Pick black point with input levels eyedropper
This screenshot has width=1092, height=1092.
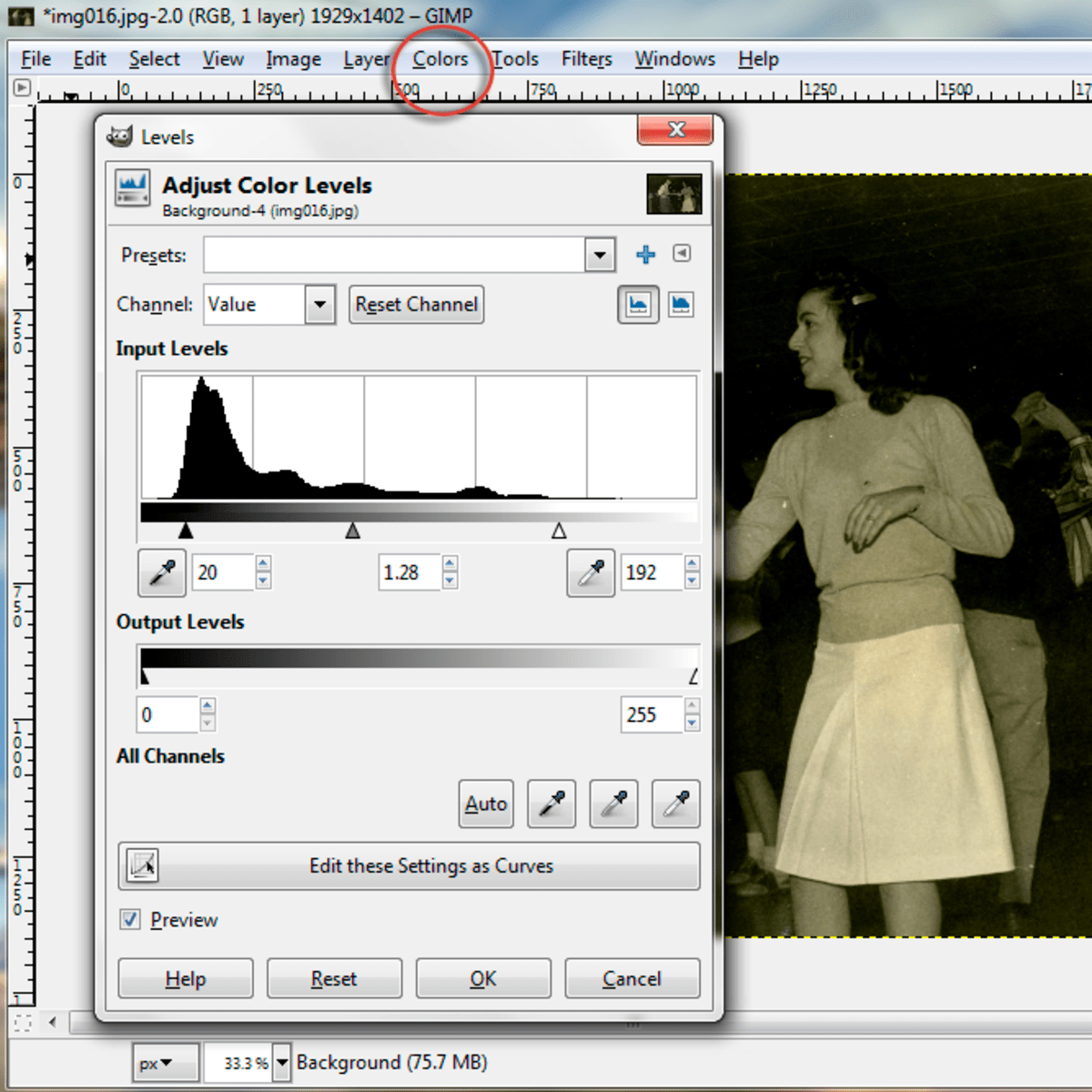pos(161,572)
